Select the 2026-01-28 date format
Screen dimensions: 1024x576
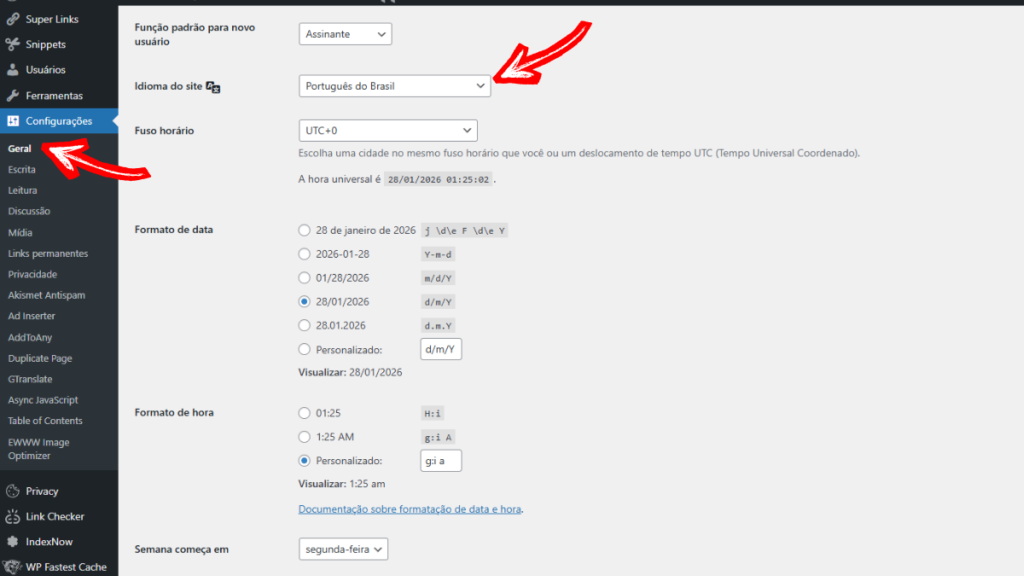click(304, 254)
